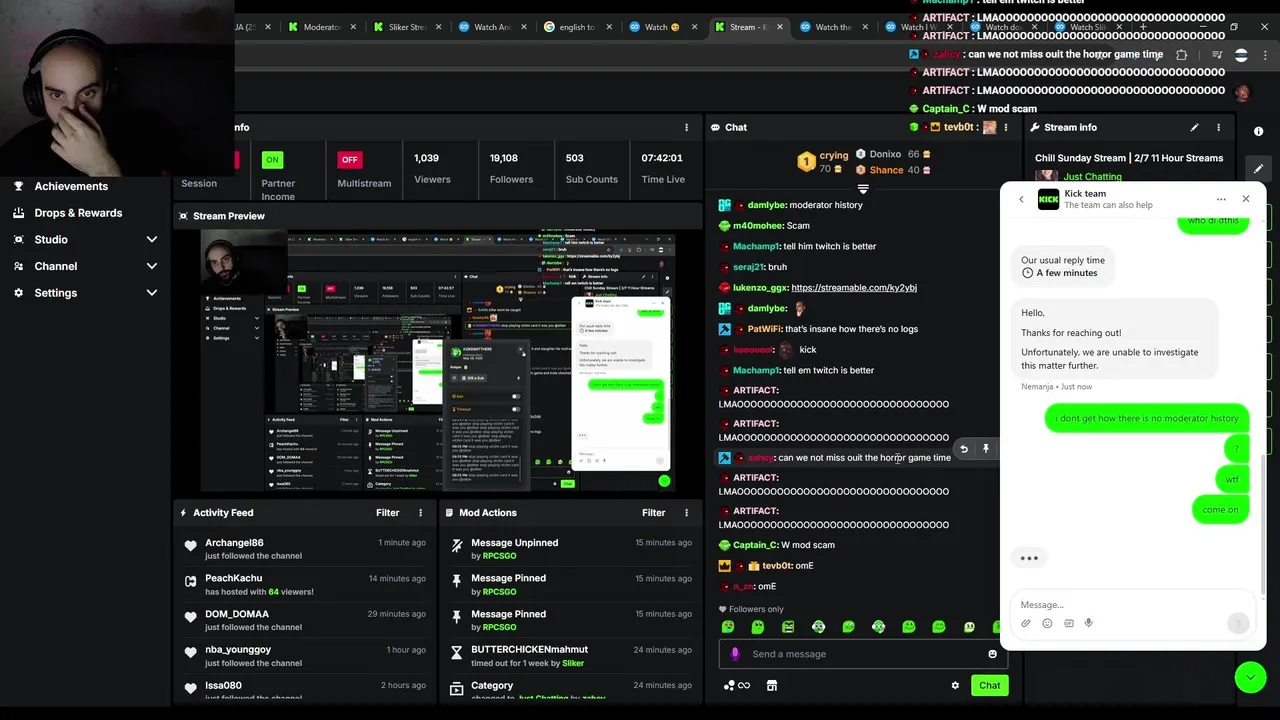Open chat settings gear icon
Image resolution: width=1280 pixels, height=720 pixels.
coord(955,686)
